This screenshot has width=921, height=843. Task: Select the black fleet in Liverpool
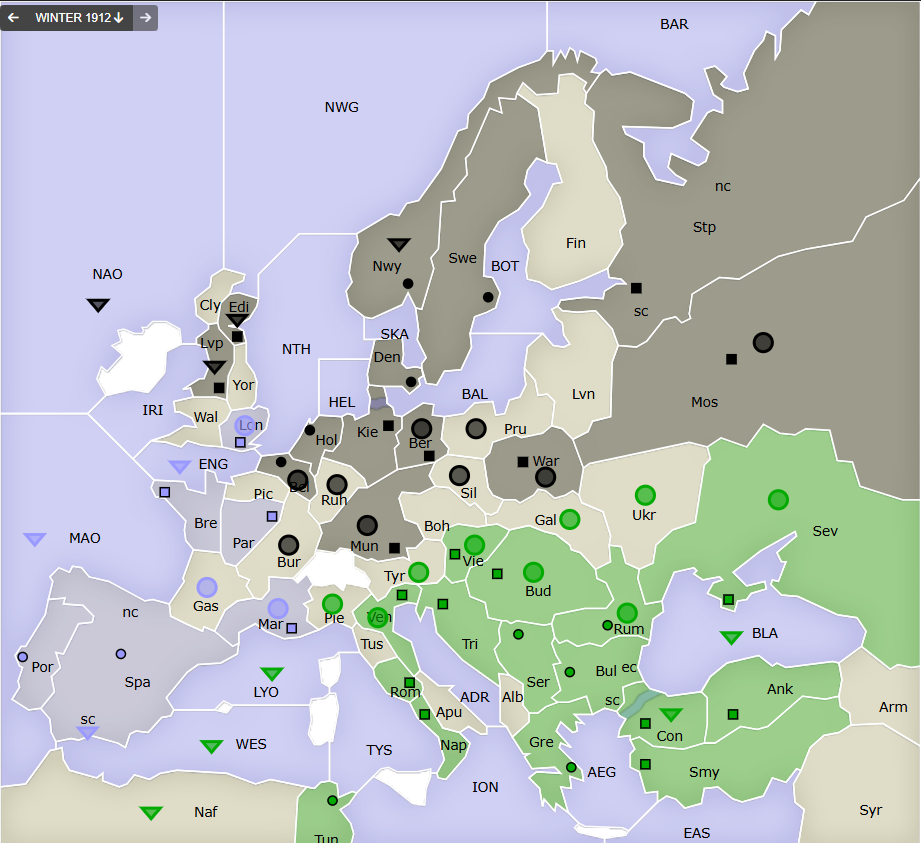(x=214, y=367)
